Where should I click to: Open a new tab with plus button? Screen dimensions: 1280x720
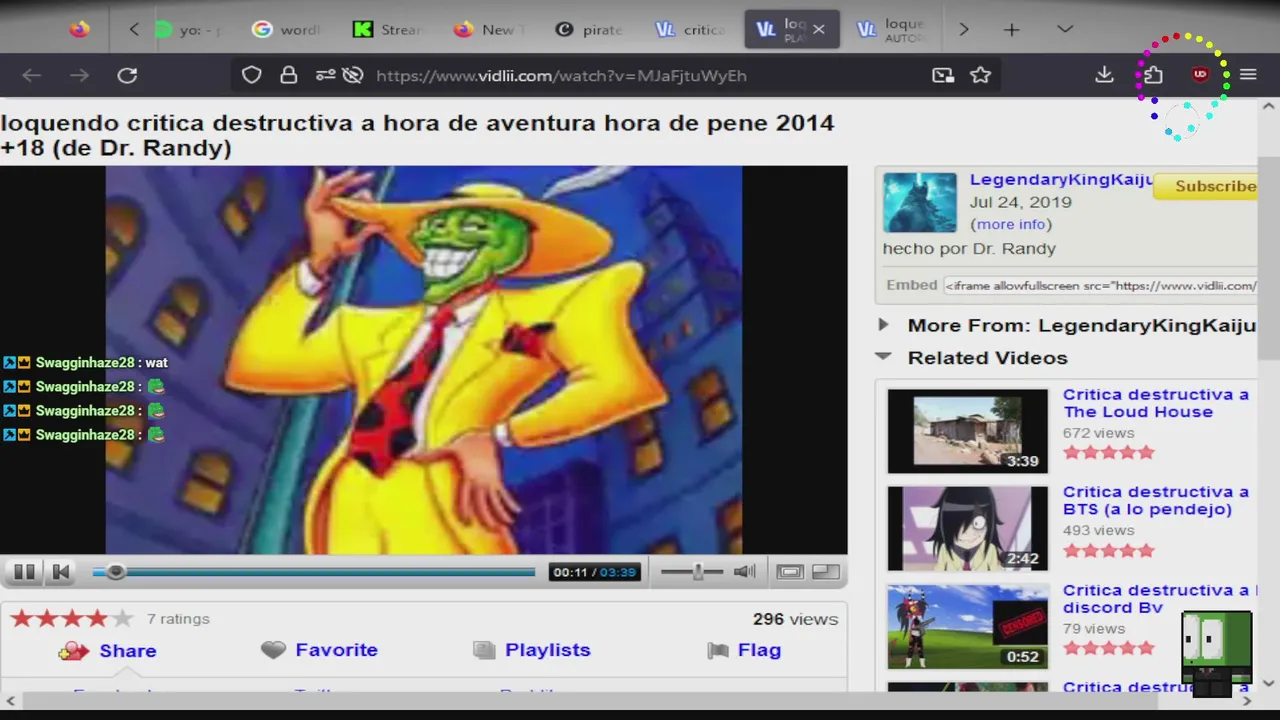(x=1011, y=30)
